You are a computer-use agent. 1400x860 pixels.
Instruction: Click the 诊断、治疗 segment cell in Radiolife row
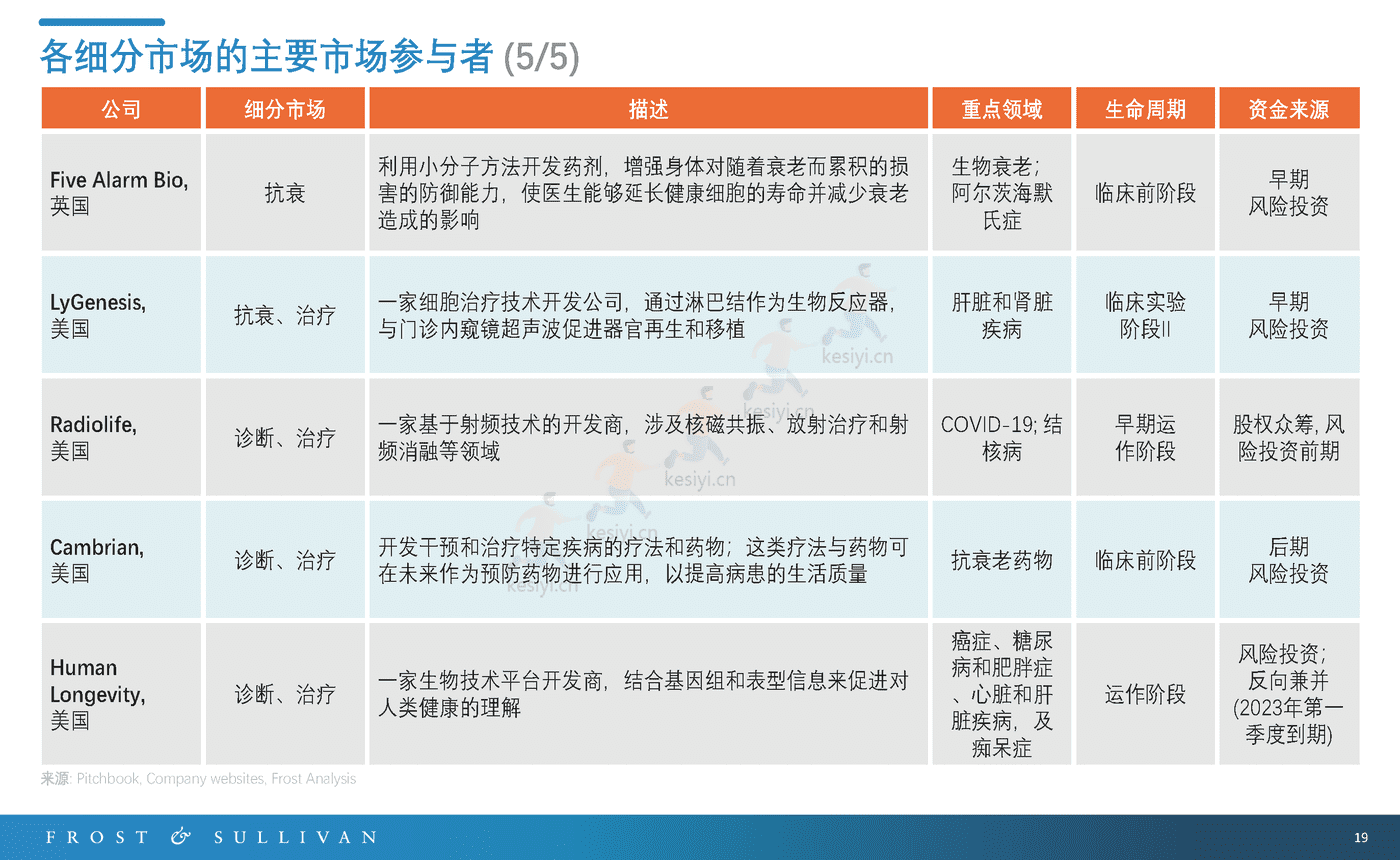tap(285, 437)
